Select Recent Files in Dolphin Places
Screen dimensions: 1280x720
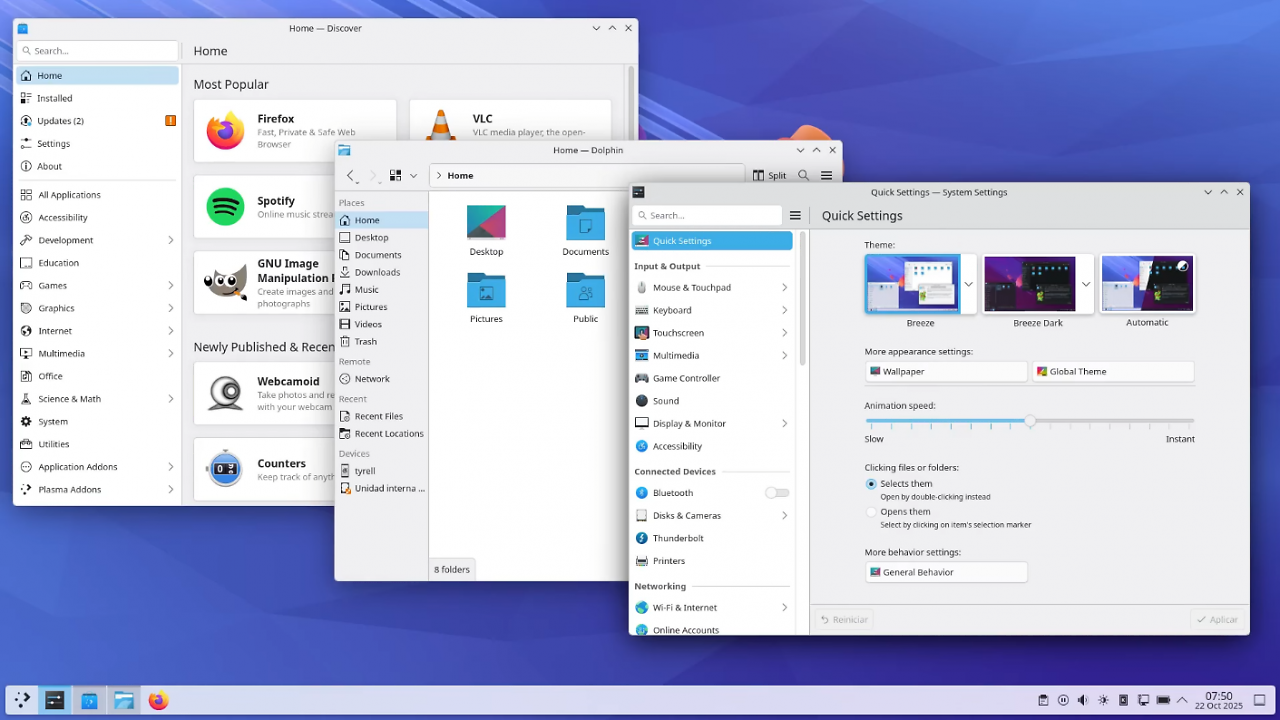[382, 416]
